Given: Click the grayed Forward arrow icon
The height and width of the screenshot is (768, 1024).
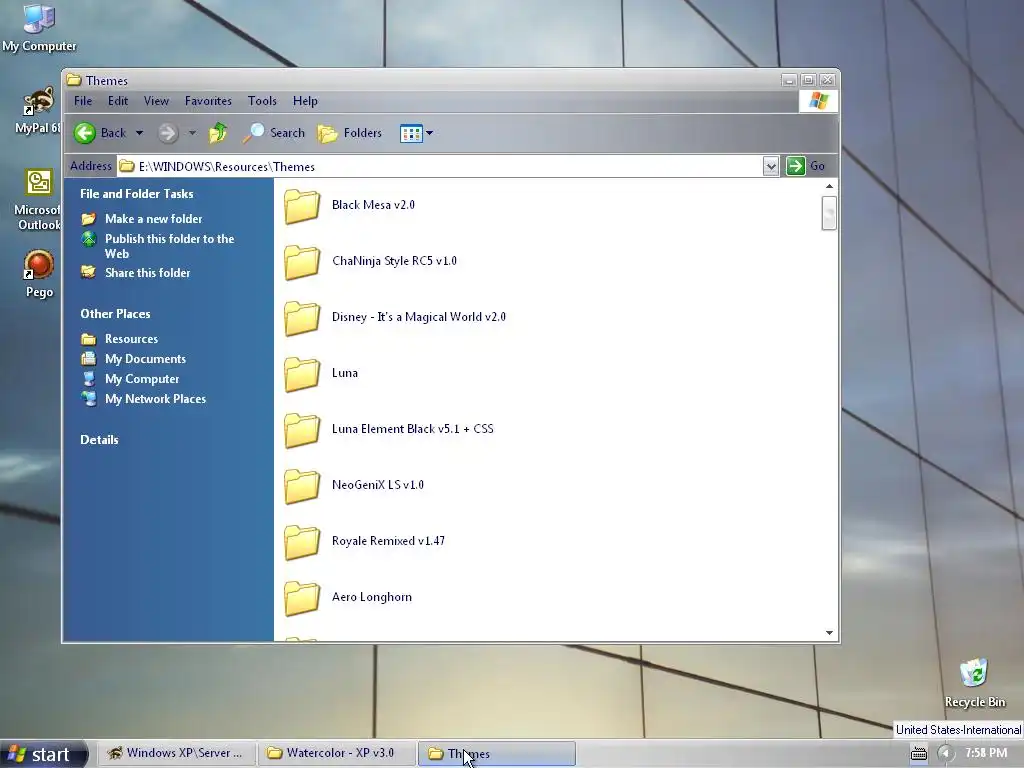Looking at the screenshot, I should pyautogui.click(x=168, y=133).
